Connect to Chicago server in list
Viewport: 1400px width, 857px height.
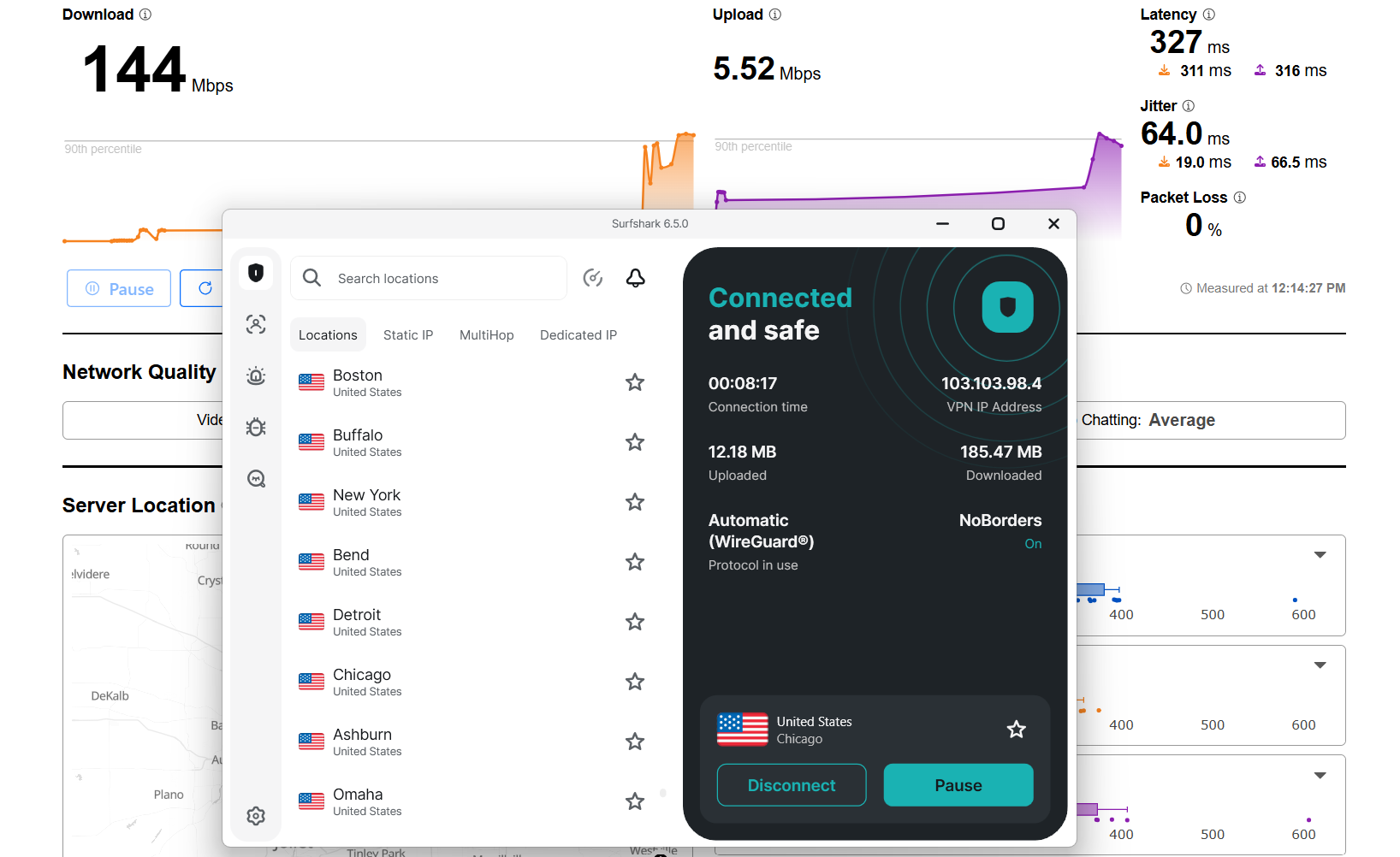(472, 682)
